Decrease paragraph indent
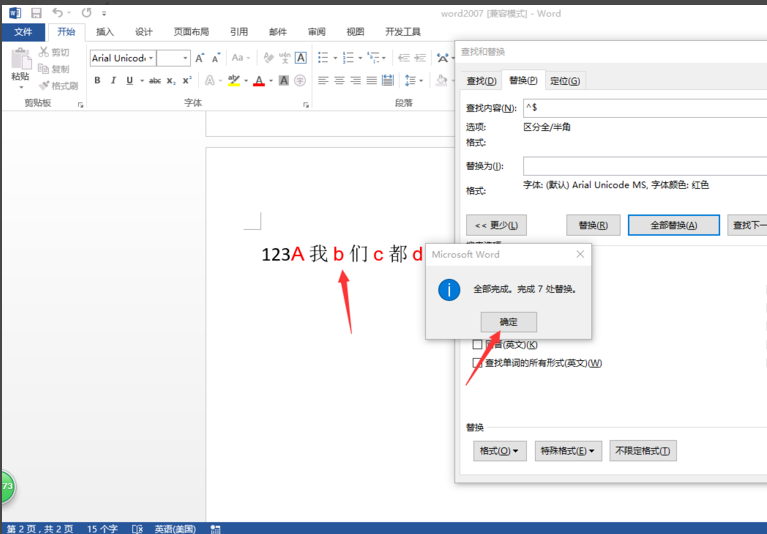This screenshot has height=534, width=767. (x=404, y=58)
